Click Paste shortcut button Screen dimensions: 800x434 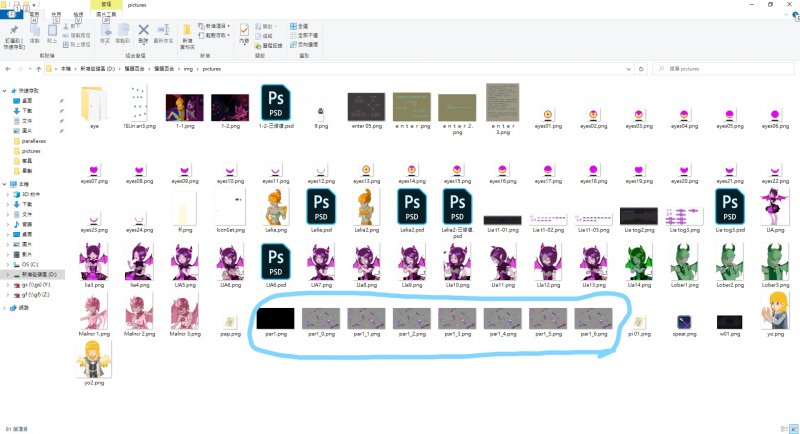click(77, 44)
